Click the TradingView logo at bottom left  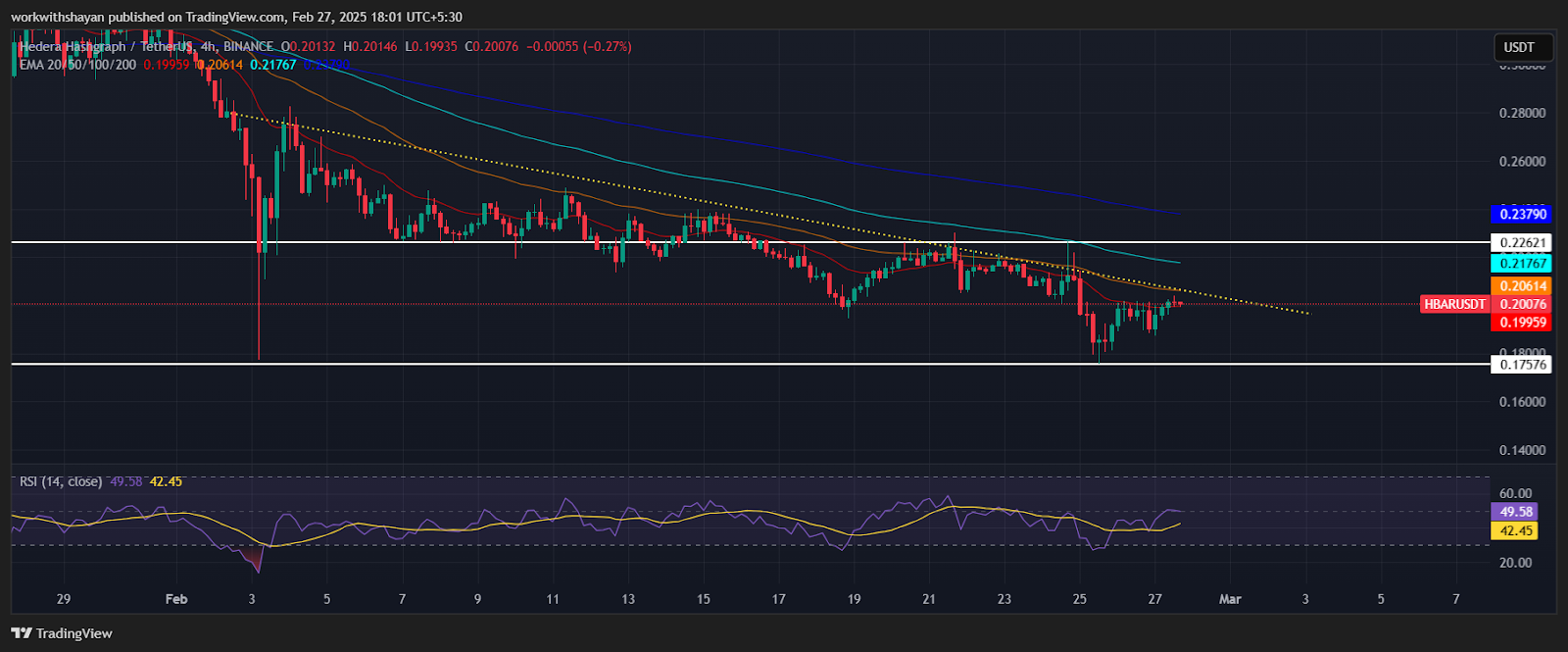point(62,633)
